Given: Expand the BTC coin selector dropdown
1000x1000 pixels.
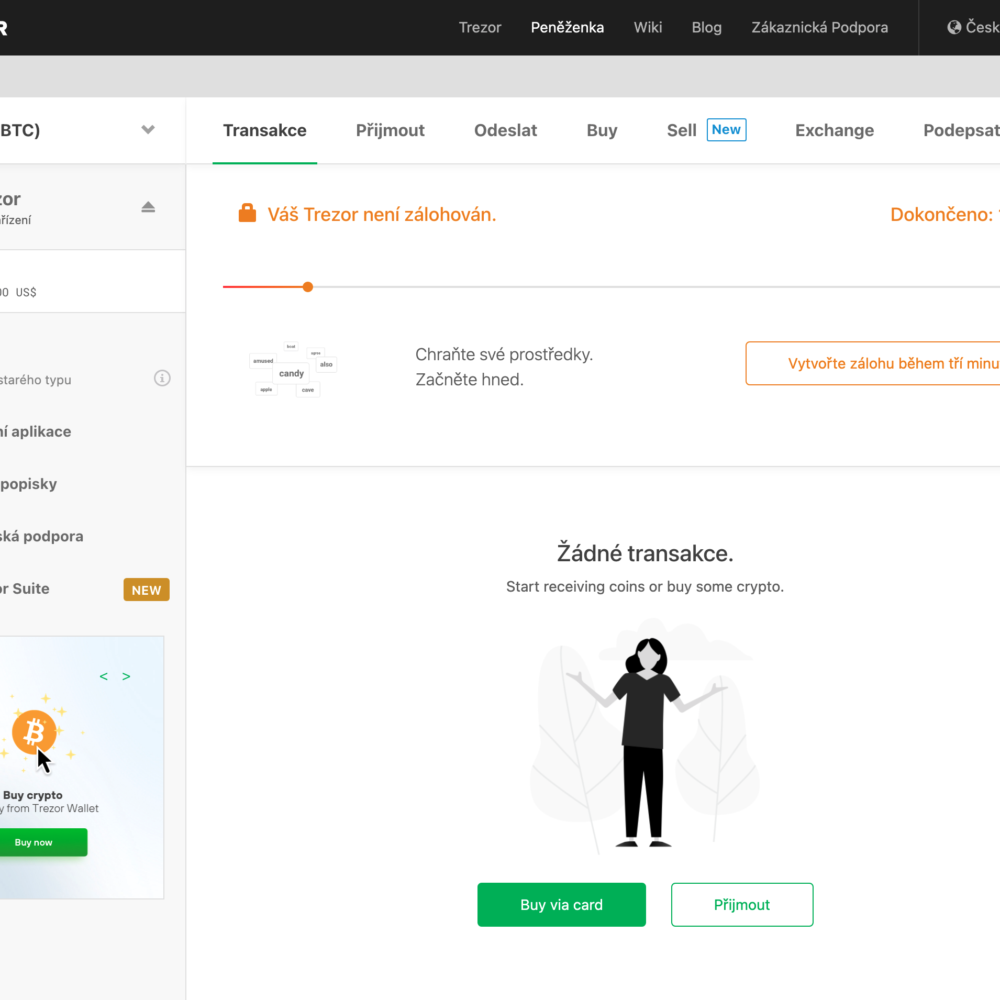Looking at the screenshot, I should [148, 129].
